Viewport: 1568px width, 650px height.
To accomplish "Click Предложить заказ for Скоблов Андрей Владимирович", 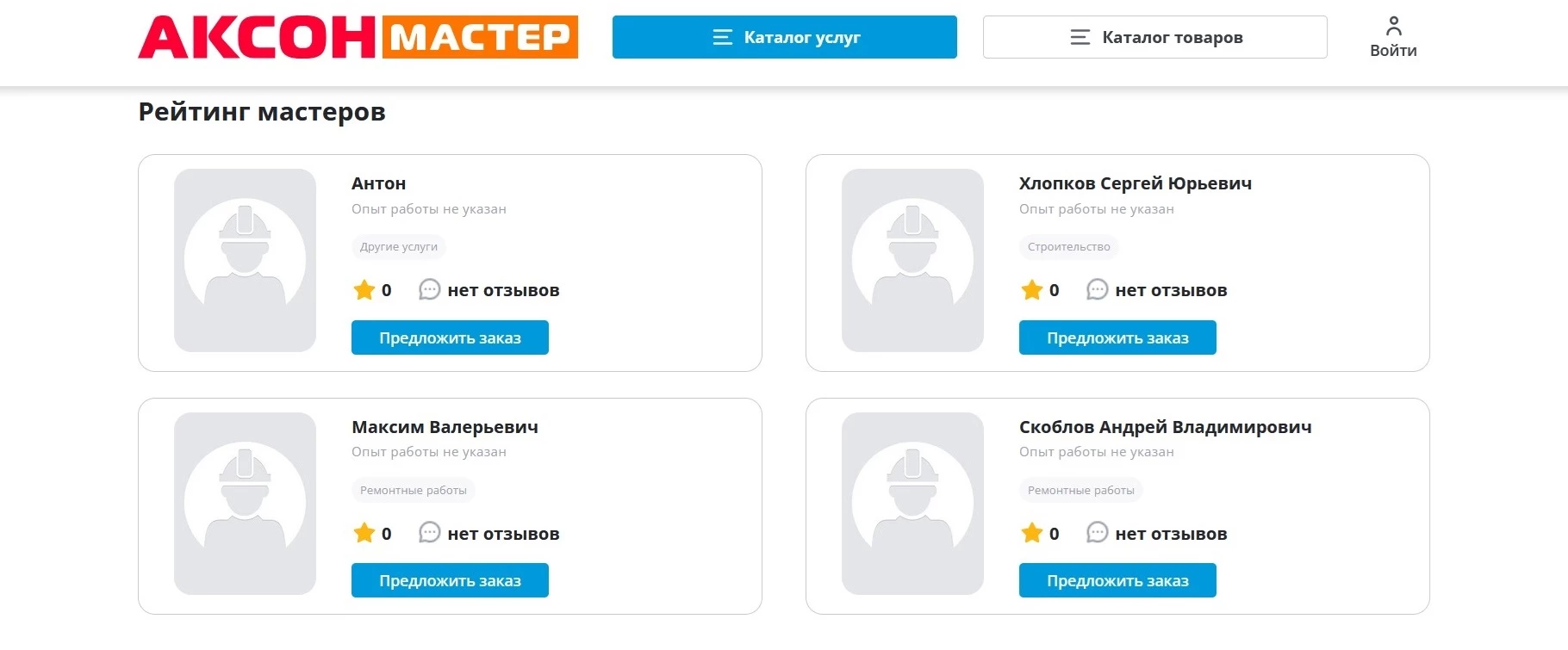I will [1117, 580].
